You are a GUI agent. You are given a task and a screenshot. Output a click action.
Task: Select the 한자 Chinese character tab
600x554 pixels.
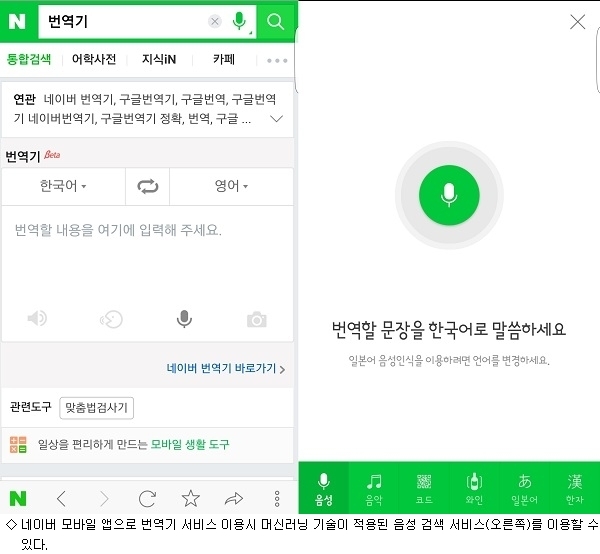coord(574,489)
